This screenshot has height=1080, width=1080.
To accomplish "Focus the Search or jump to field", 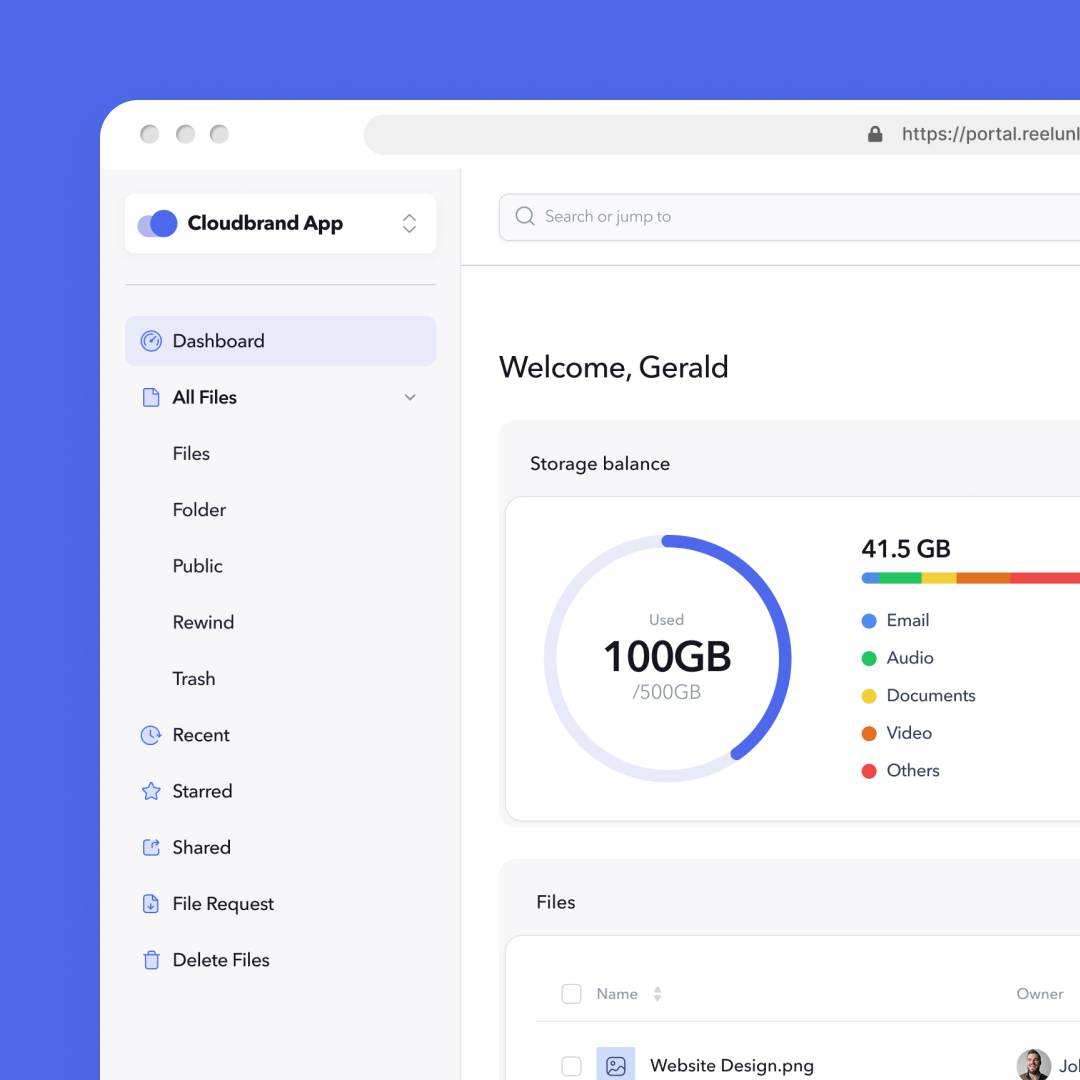I will point(789,217).
